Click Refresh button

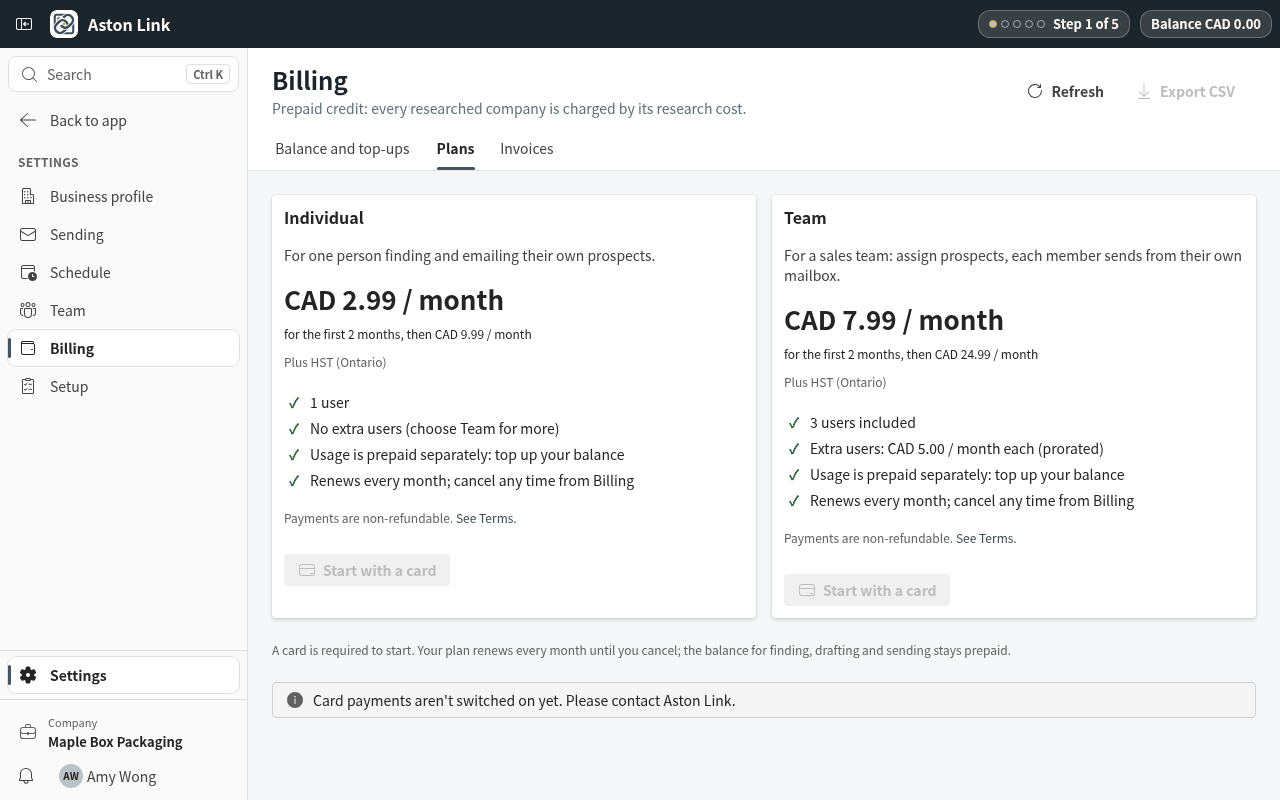1065,91
